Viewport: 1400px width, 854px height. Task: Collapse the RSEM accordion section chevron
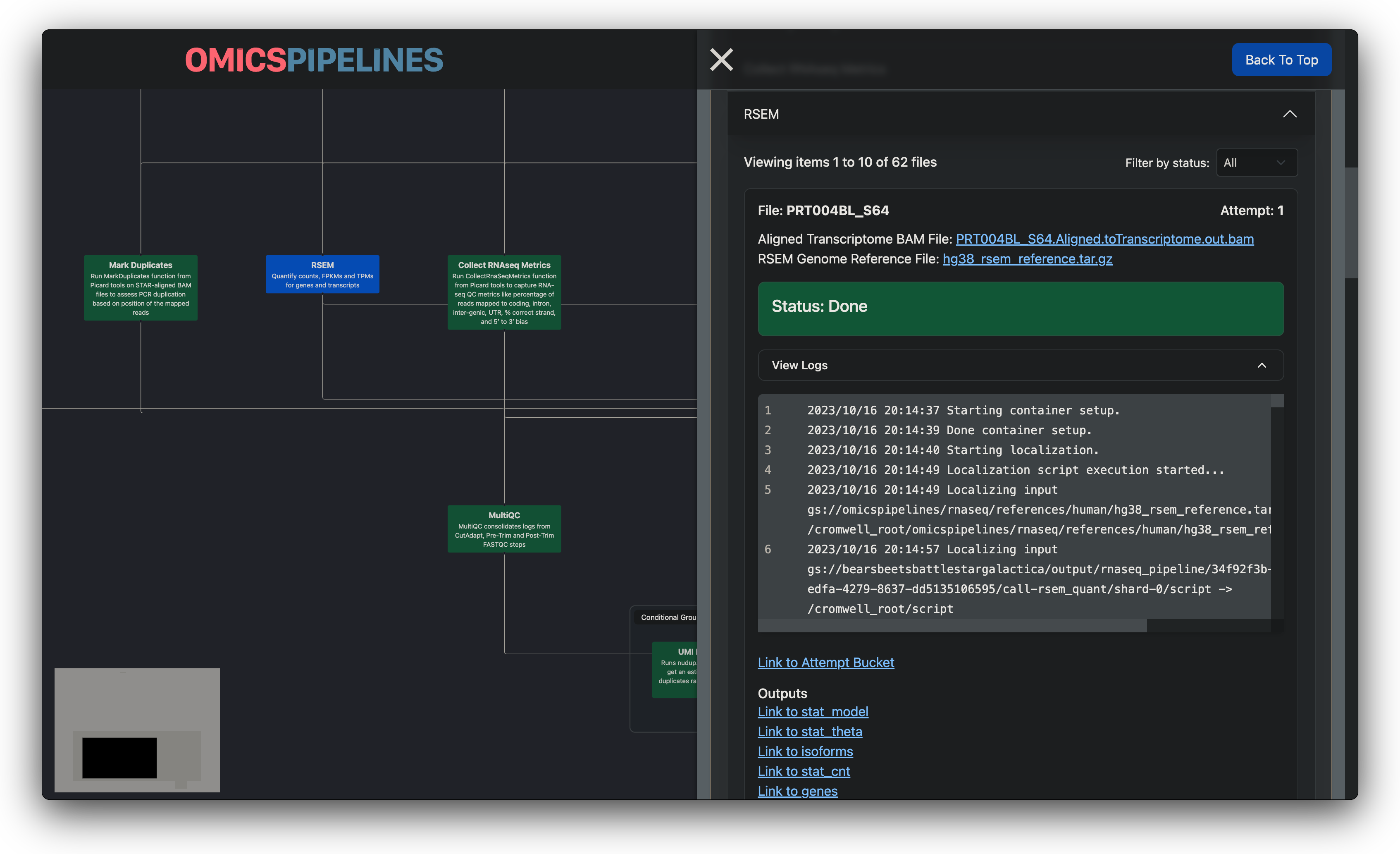1290,114
